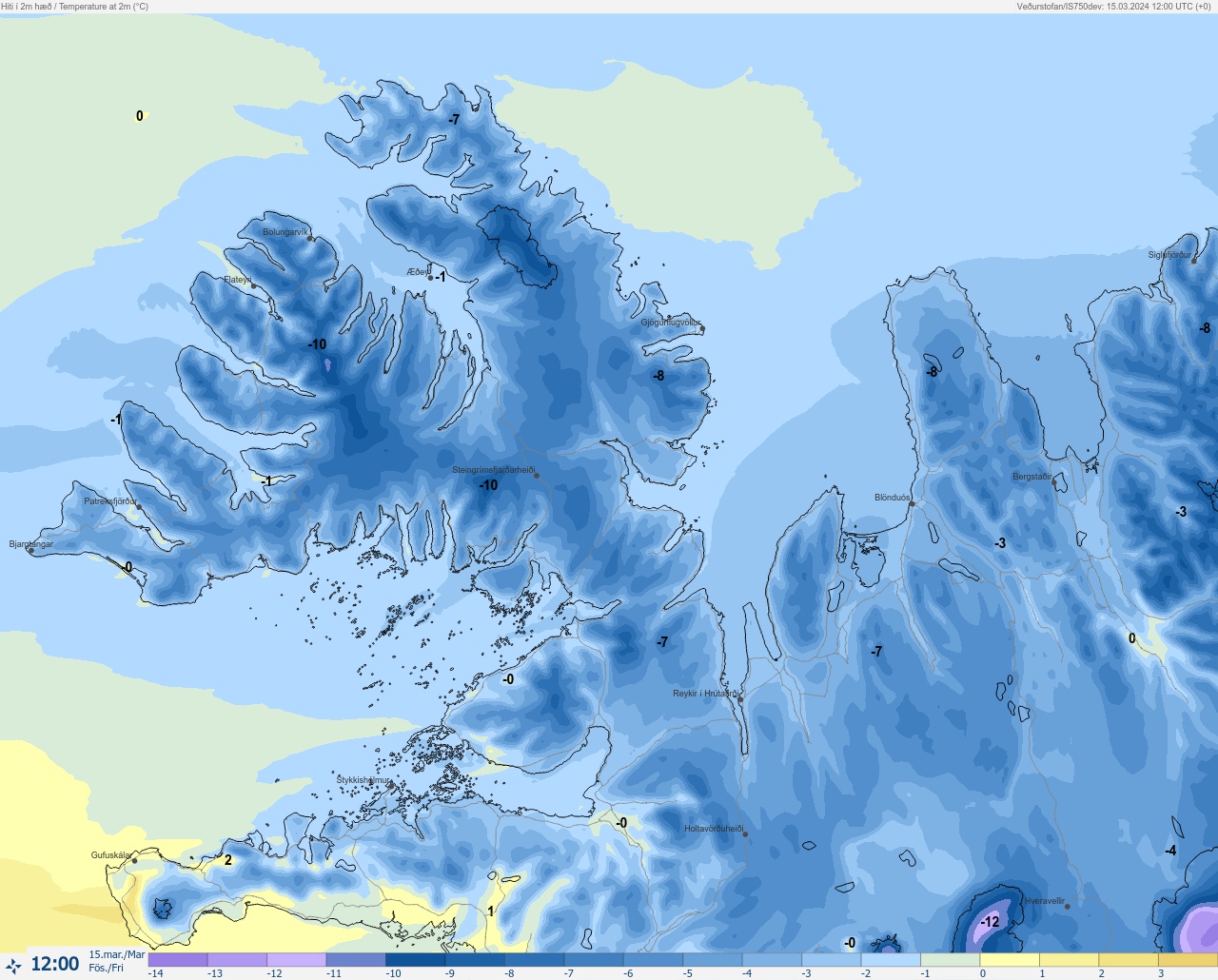The image size is (1218, 980).
Task: Click the Fös./Fri weekday label
Action: pyautogui.click(x=107, y=968)
